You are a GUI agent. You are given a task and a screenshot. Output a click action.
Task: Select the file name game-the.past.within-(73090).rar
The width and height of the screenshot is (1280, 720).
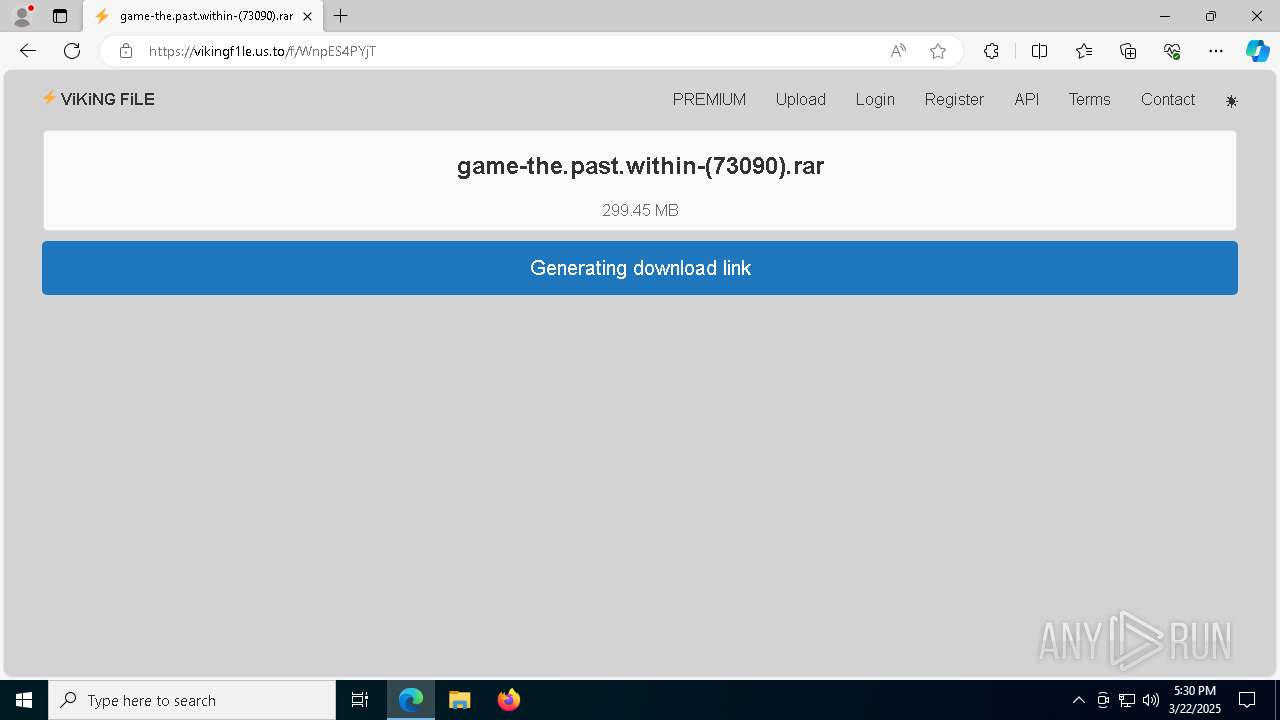[640, 166]
